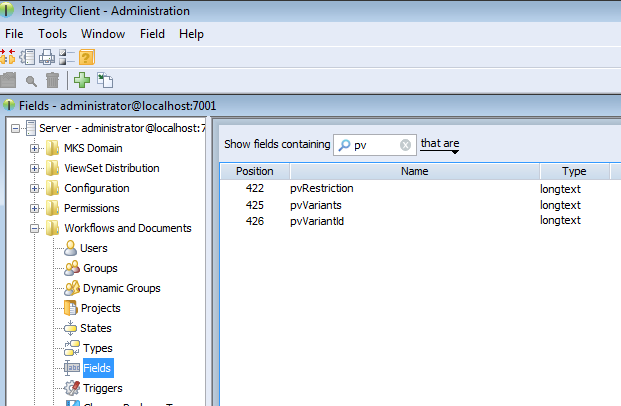Open the yellow help book icon
The height and width of the screenshot is (406, 621).
coord(85,56)
